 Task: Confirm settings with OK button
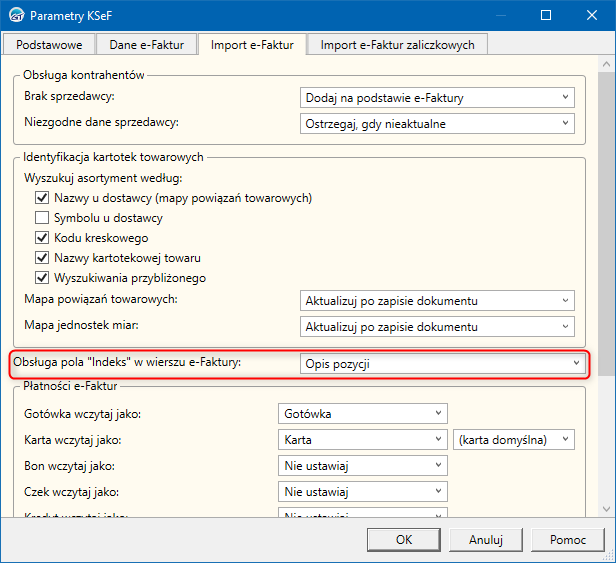tap(403, 539)
